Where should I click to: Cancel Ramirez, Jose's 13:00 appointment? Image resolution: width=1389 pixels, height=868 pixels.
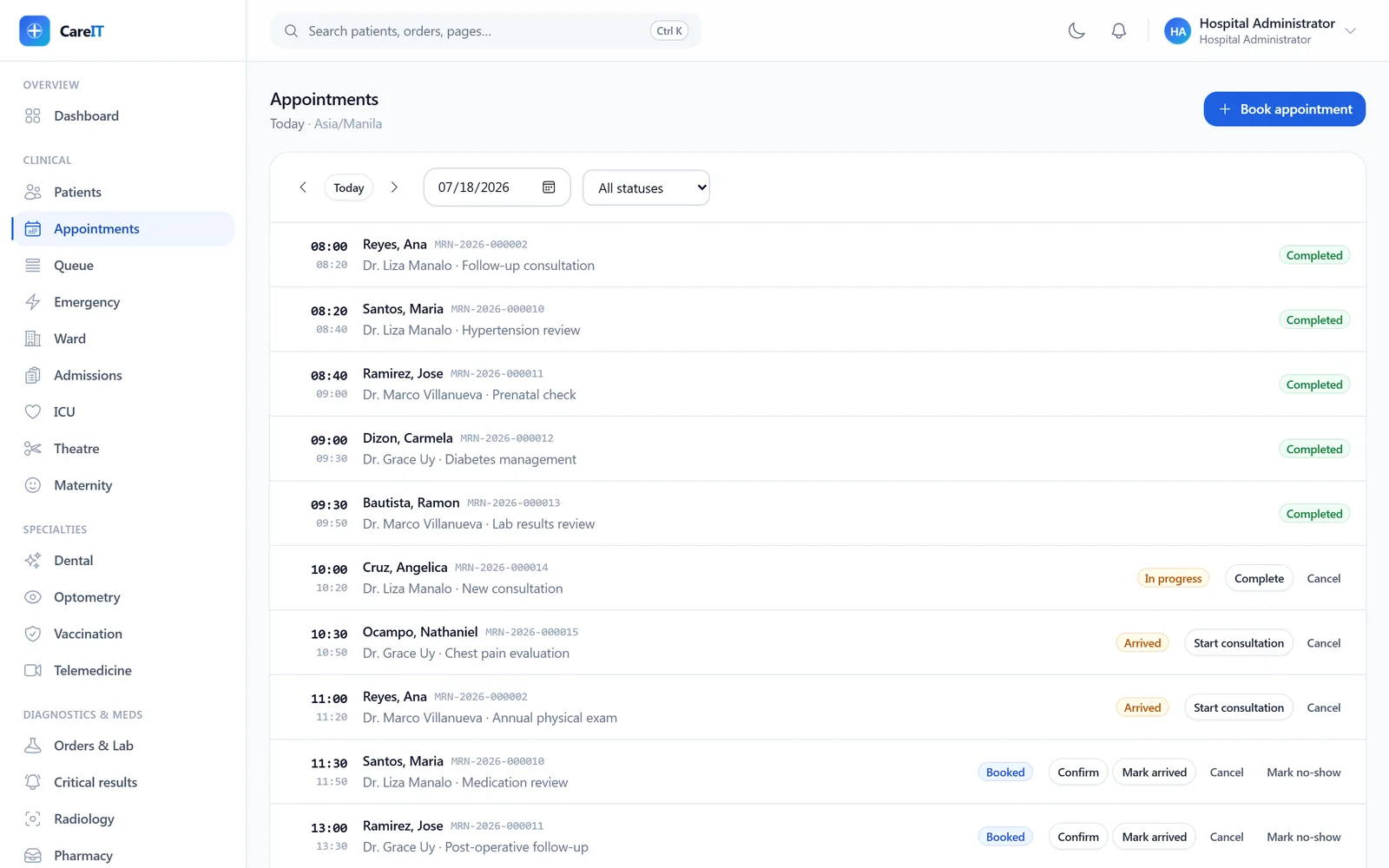[1227, 837]
